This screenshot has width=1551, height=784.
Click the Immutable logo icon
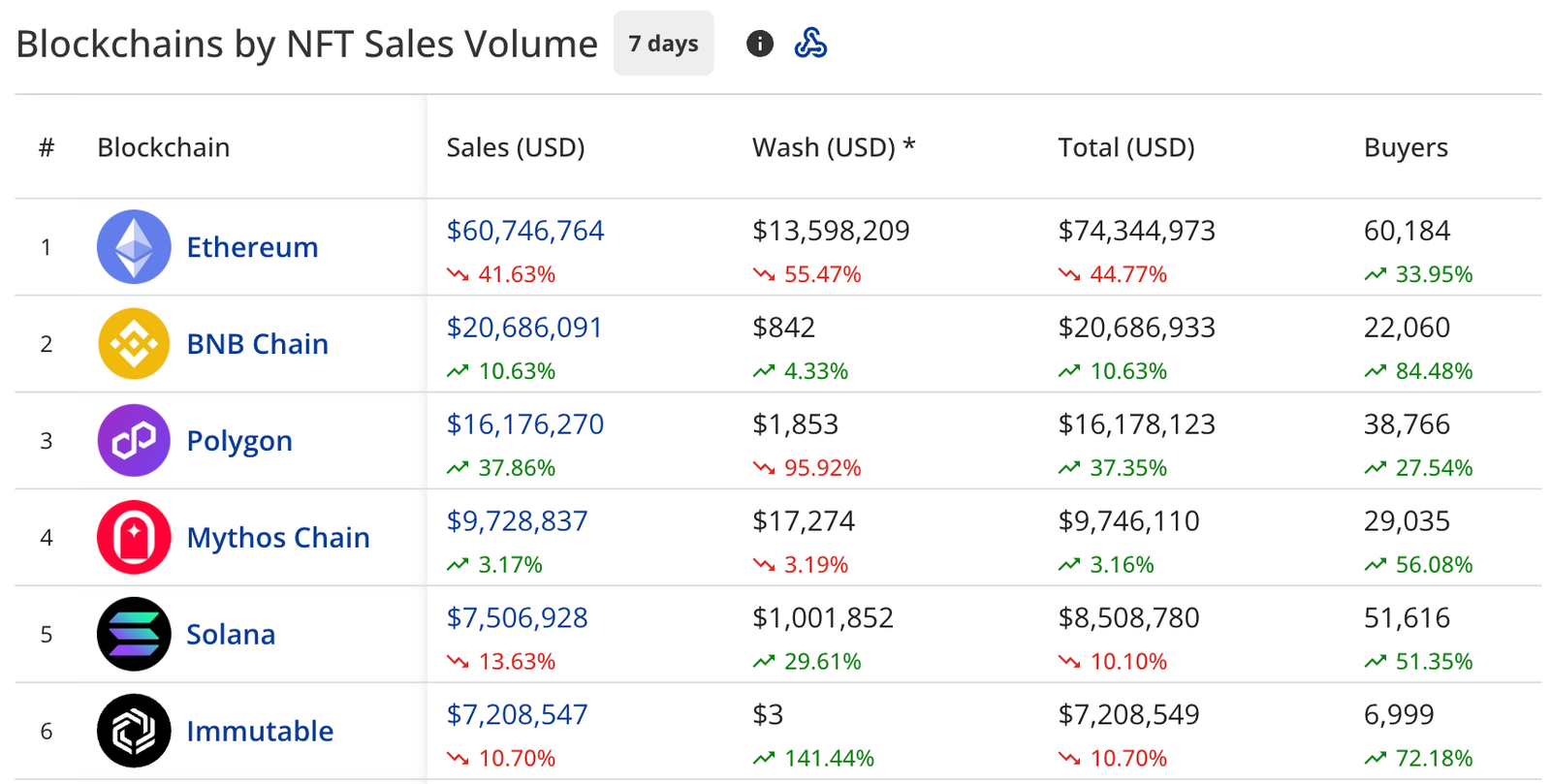click(134, 732)
